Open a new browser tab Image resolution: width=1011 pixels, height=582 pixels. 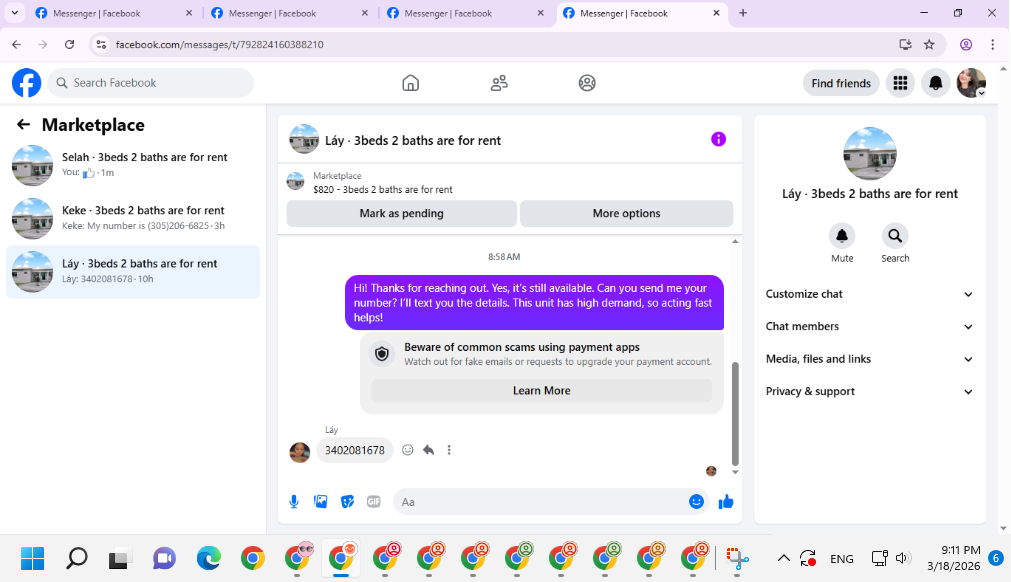point(743,13)
